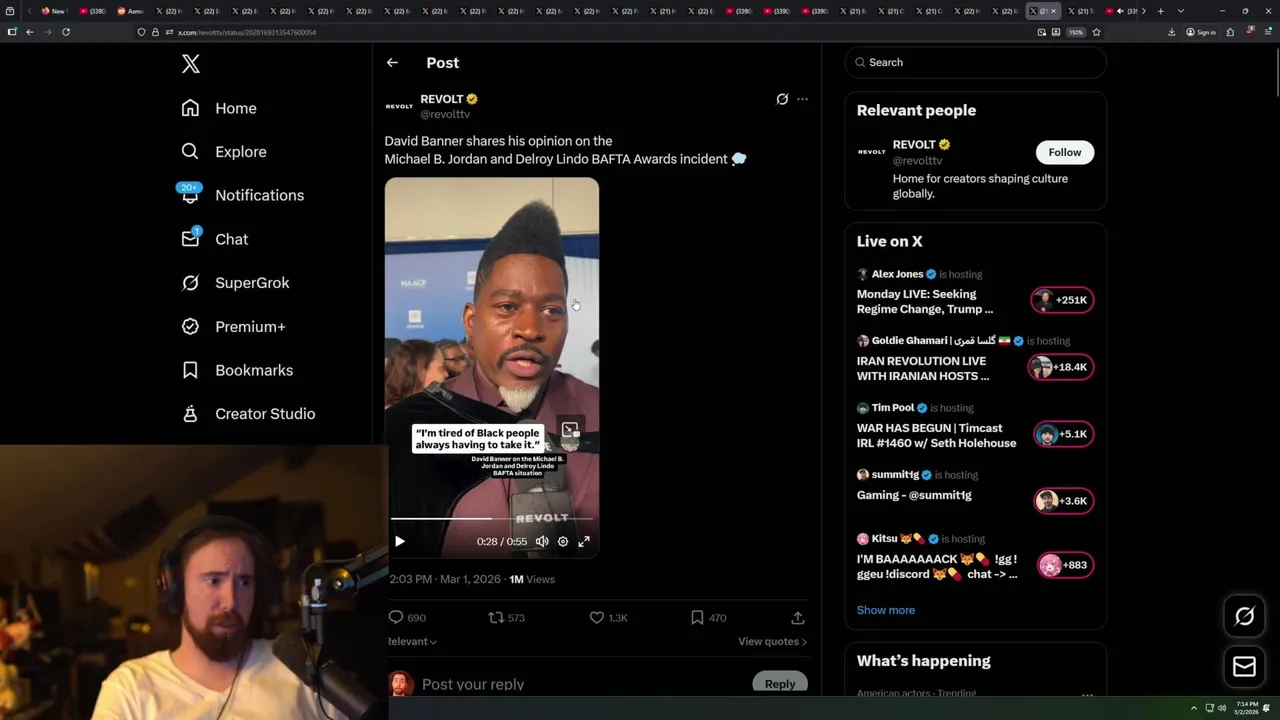Follow REVOLT in Relevant people
The width and height of the screenshot is (1280, 720).
[x=1065, y=152]
